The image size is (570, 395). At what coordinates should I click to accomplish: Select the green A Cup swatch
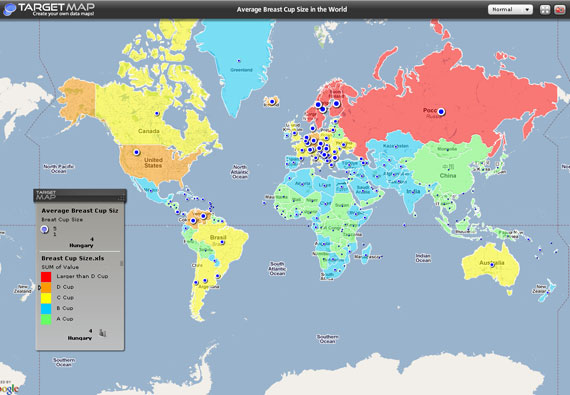click(46, 319)
